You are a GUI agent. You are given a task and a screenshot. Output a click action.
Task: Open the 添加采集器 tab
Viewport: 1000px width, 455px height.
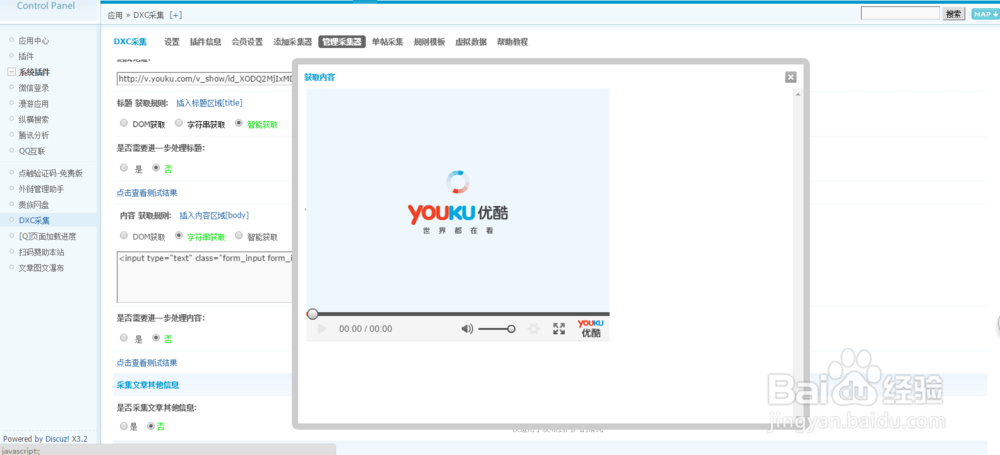tap(293, 42)
